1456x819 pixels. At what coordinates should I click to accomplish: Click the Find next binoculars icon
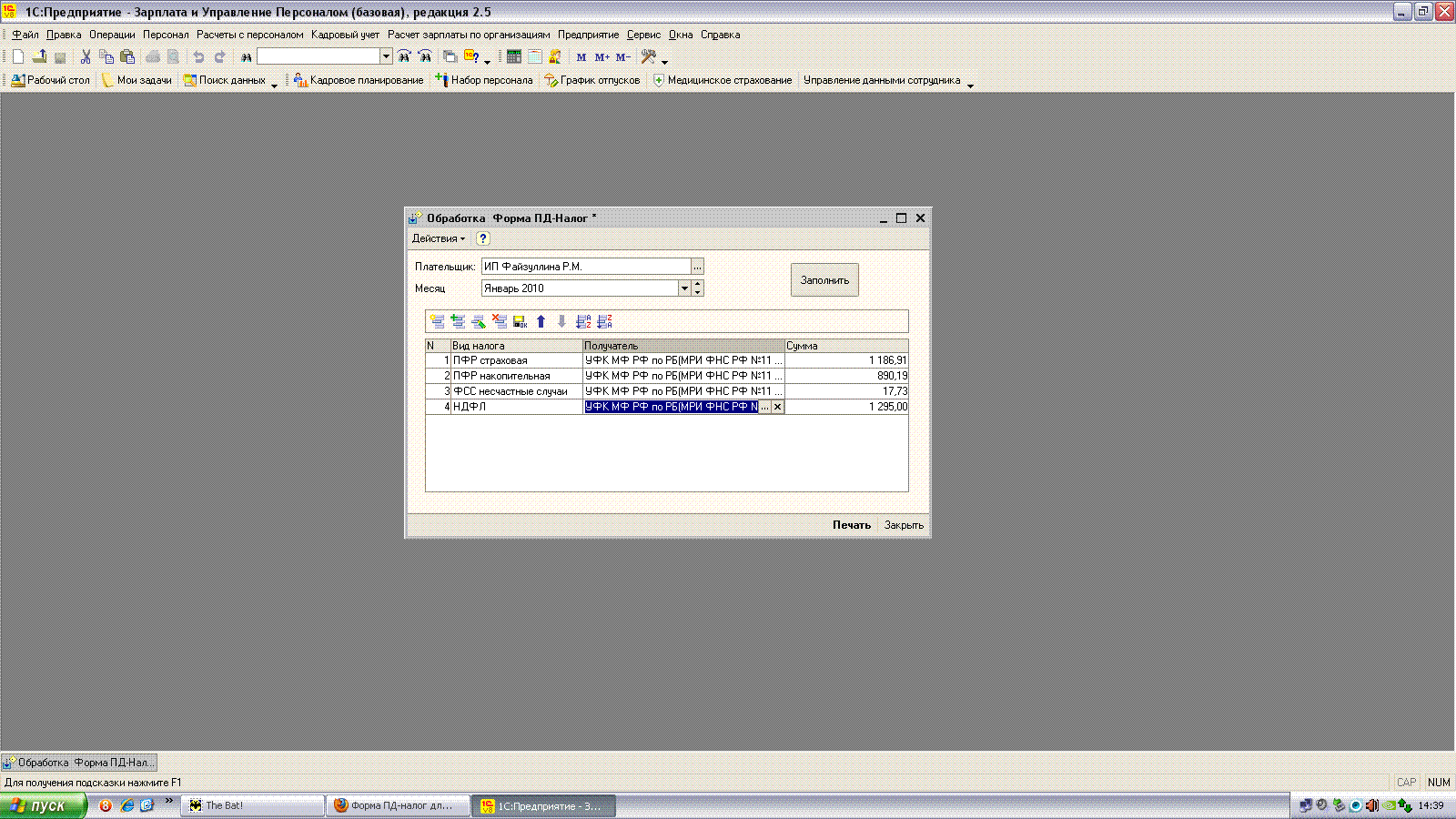tap(404, 56)
